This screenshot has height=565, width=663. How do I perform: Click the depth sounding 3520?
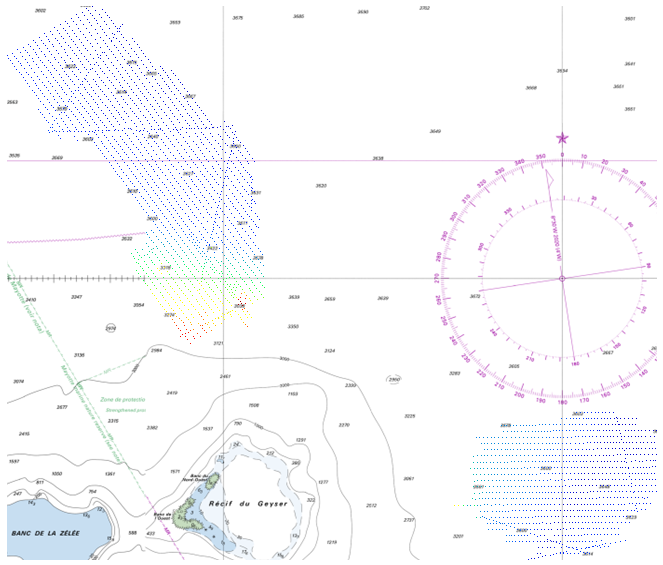pos(321,186)
